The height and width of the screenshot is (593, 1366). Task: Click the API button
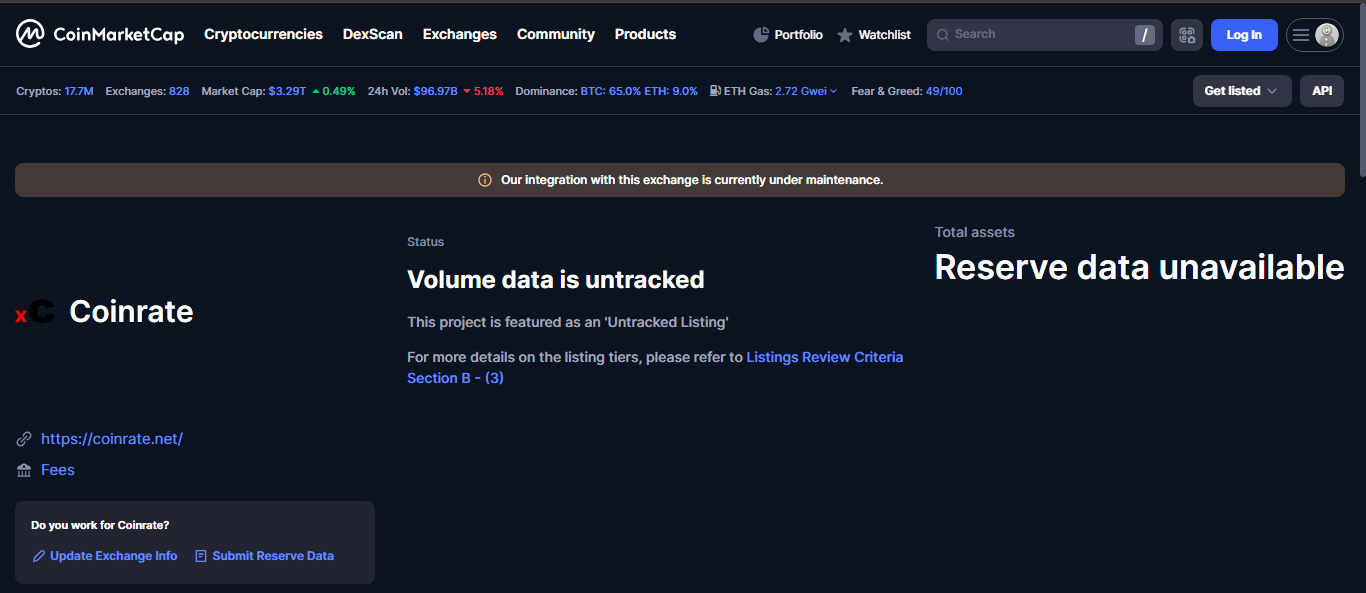[1321, 90]
